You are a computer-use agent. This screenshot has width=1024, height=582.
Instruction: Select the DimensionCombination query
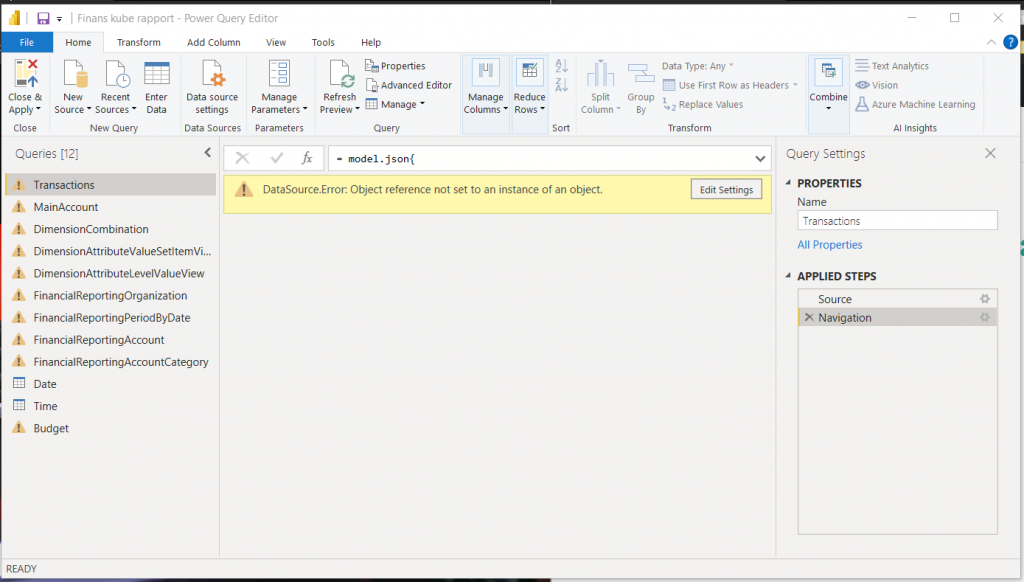tap(110, 229)
